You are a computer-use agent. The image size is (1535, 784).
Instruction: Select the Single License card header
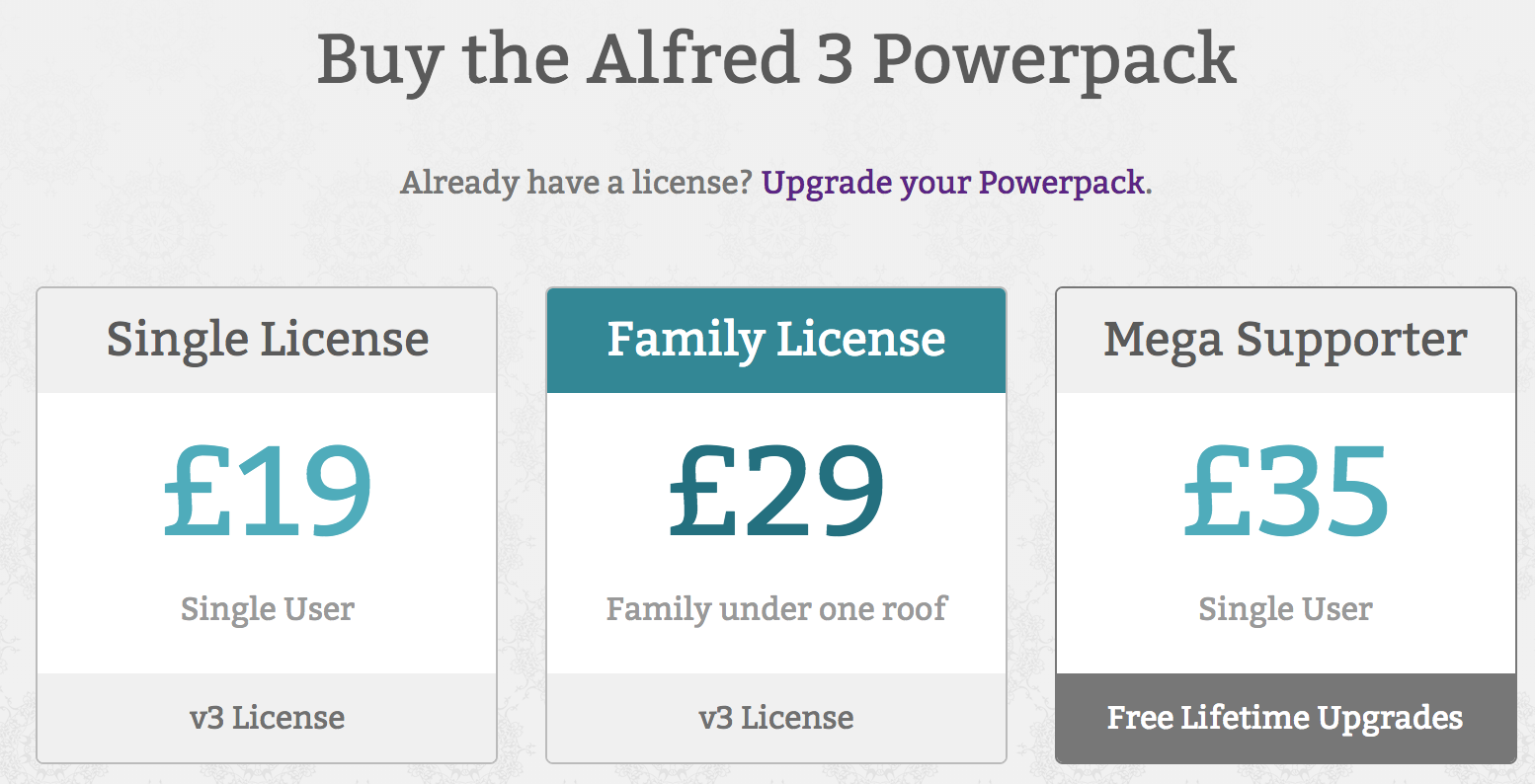pyautogui.click(x=267, y=341)
